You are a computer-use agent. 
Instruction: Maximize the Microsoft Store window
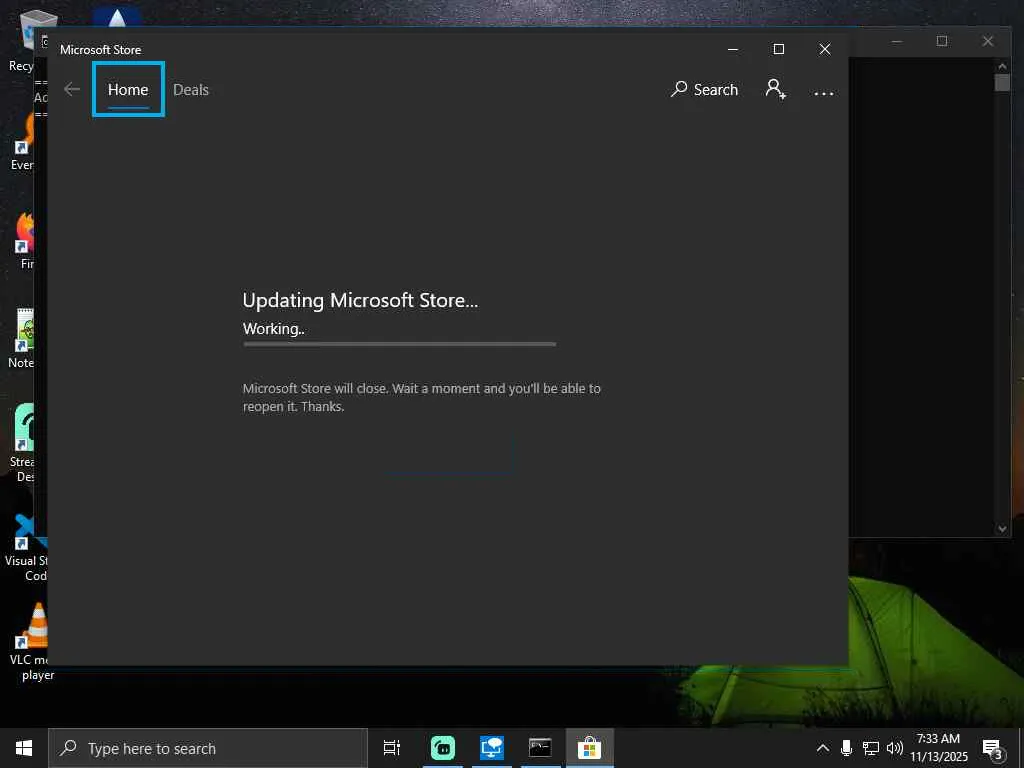click(x=778, y=49)
